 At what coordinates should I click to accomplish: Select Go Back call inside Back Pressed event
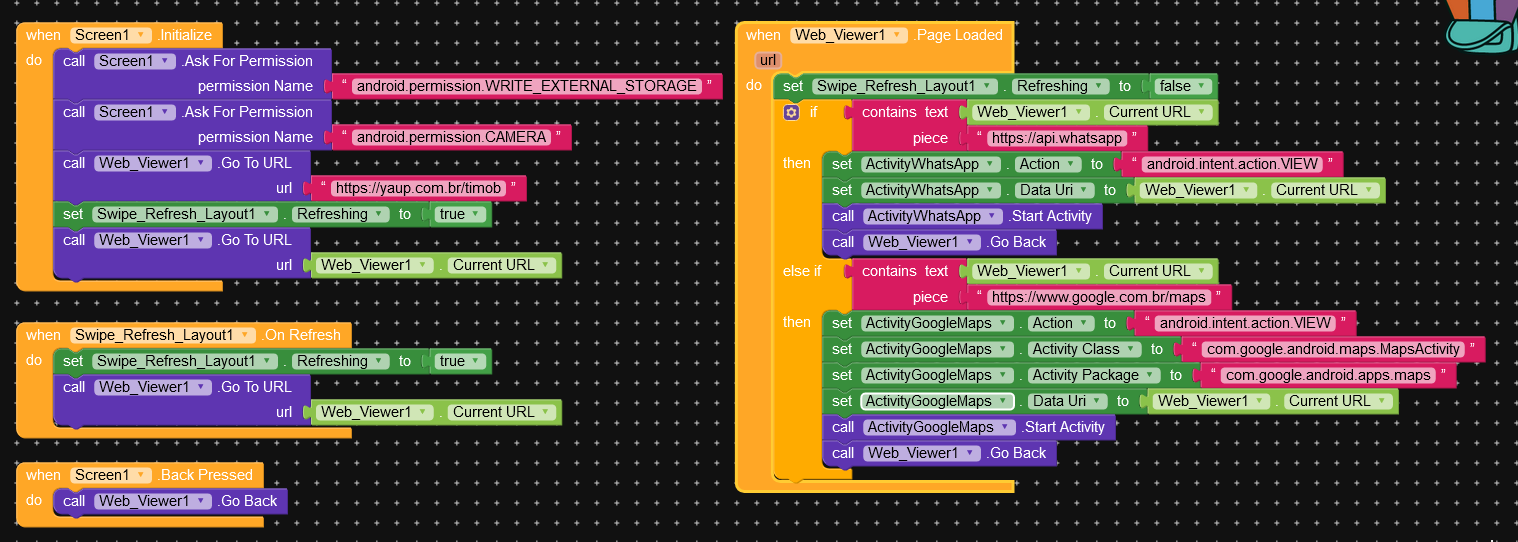point(170,501)
